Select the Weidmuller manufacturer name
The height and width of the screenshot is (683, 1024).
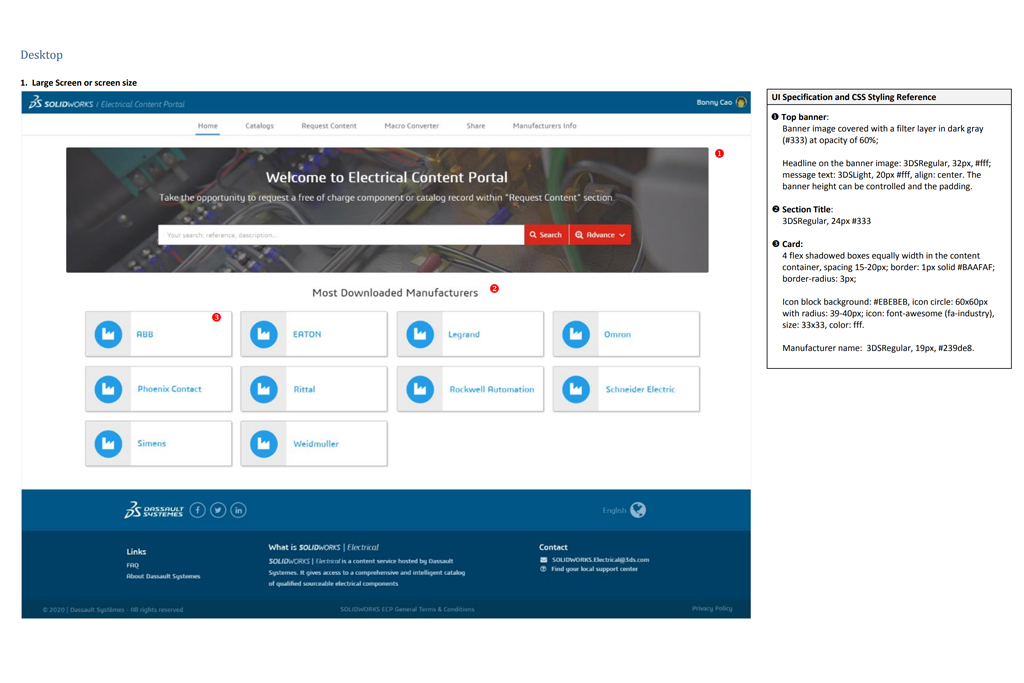pyautogui.click(x=315, y=444)
